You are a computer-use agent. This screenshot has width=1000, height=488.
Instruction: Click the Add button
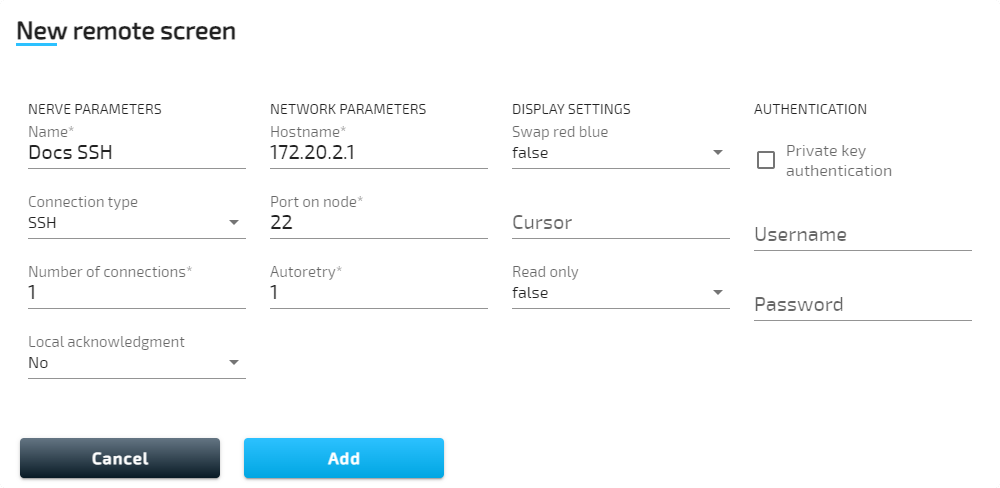pos(344,458)
